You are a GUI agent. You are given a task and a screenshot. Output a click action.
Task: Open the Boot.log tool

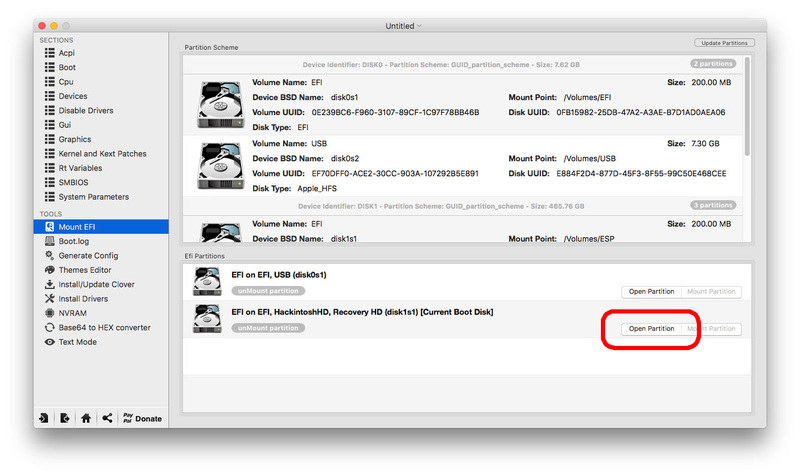click(x=73, y=241)
